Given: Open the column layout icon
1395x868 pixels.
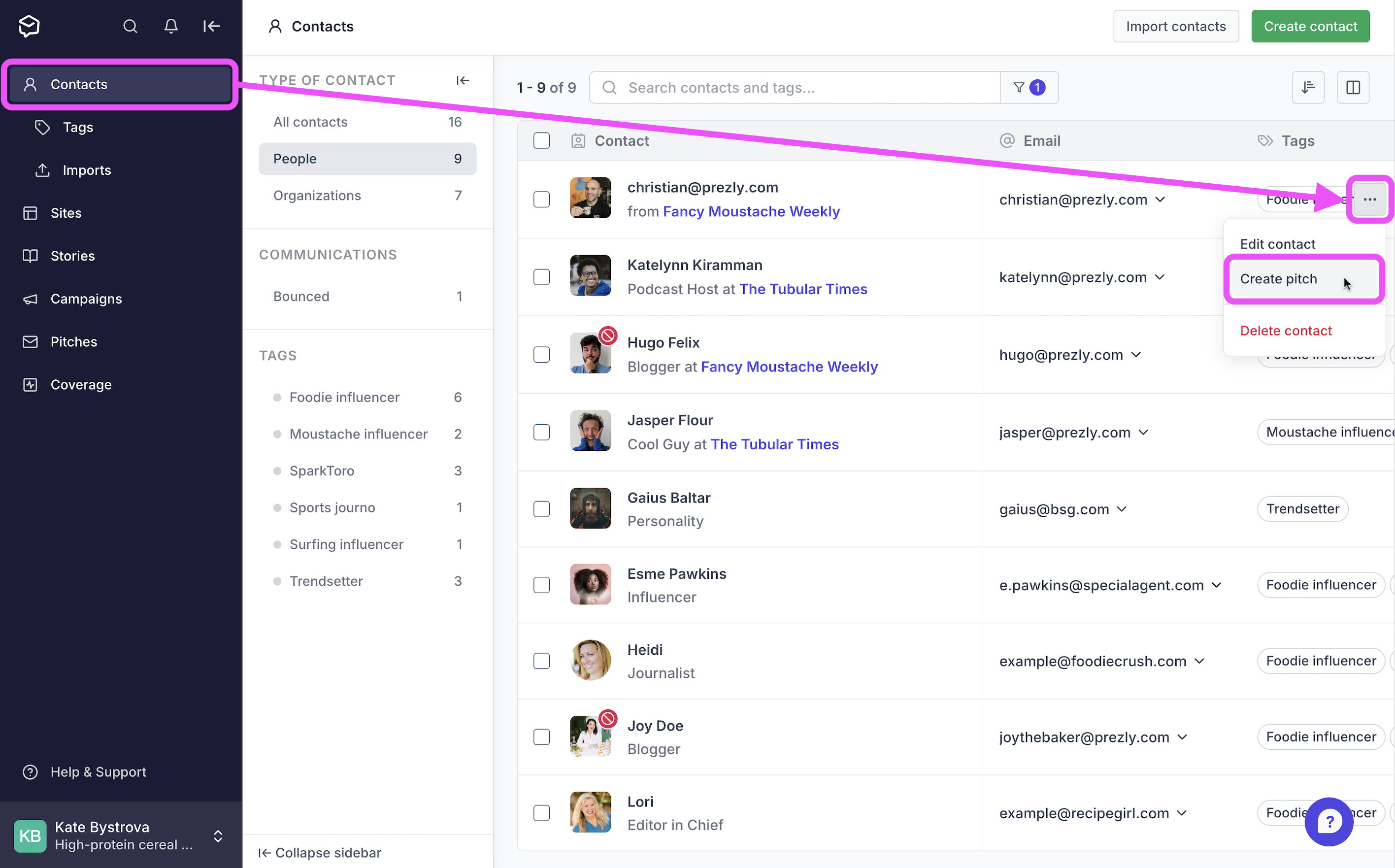Looking at the screenshot, I should pos(1353,87).
